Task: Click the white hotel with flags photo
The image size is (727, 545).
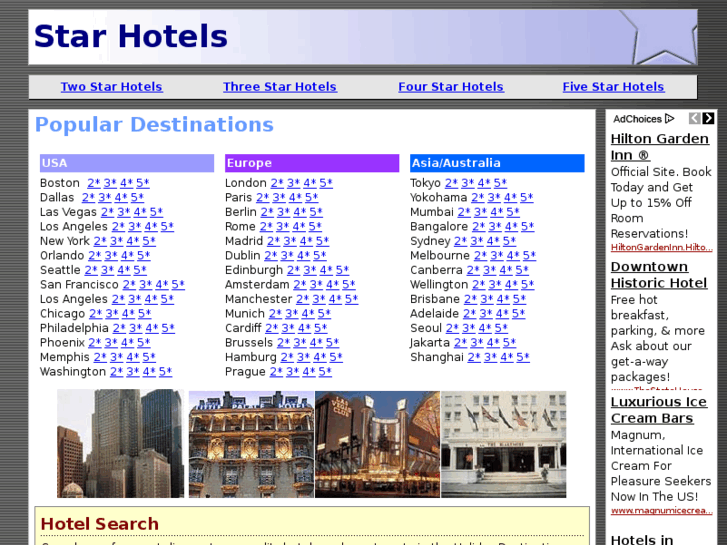Action: click(504, 444)
